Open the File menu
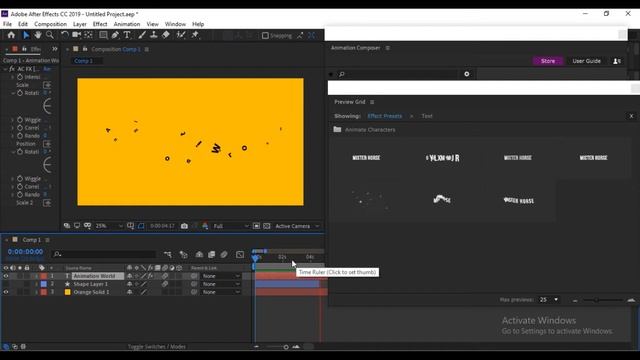The width and height of the screenshot is (640, 360). tap(7, 24)
